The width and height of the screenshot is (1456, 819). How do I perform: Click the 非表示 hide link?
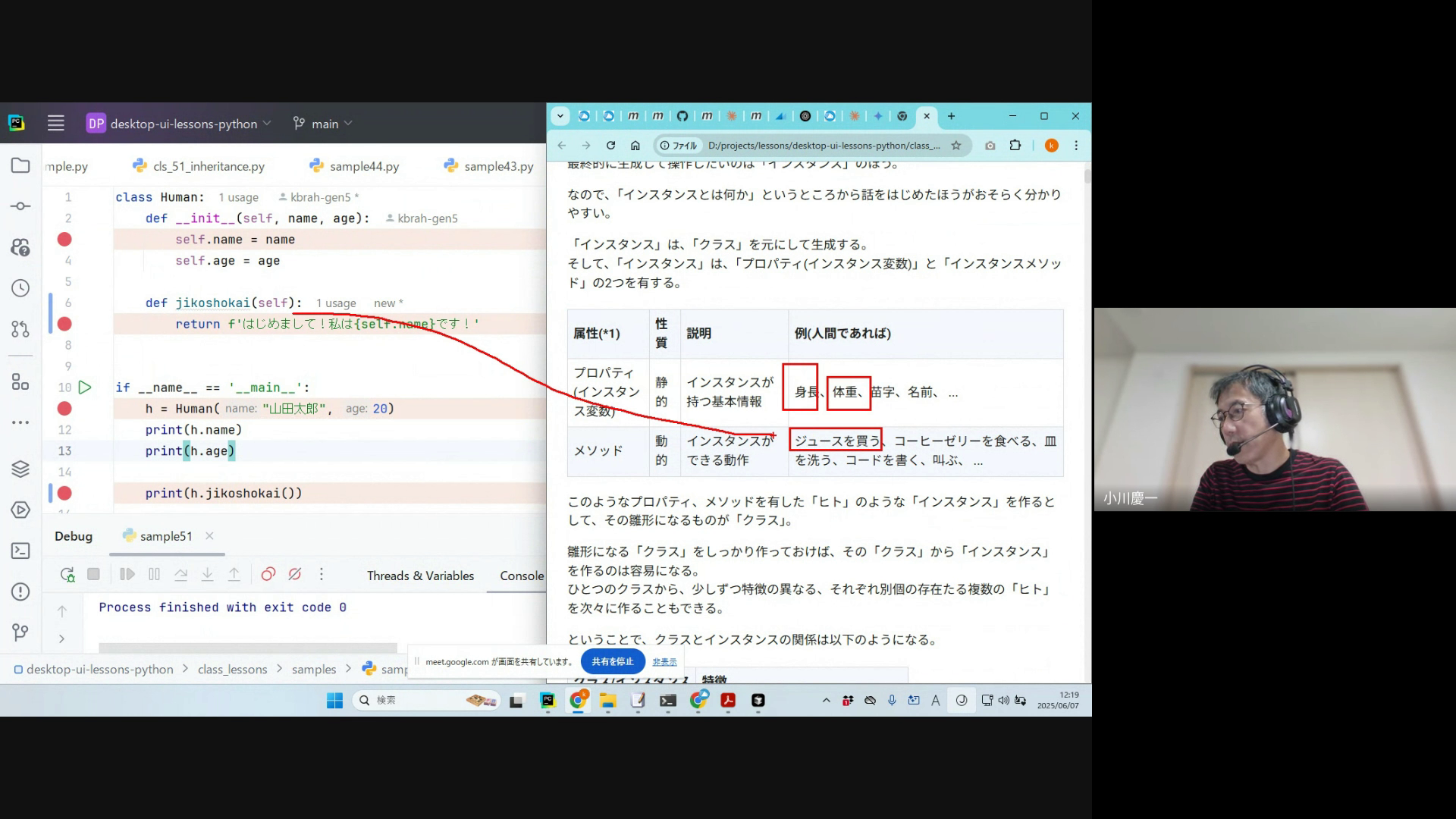pyautogui.click(x=664, y=662)
